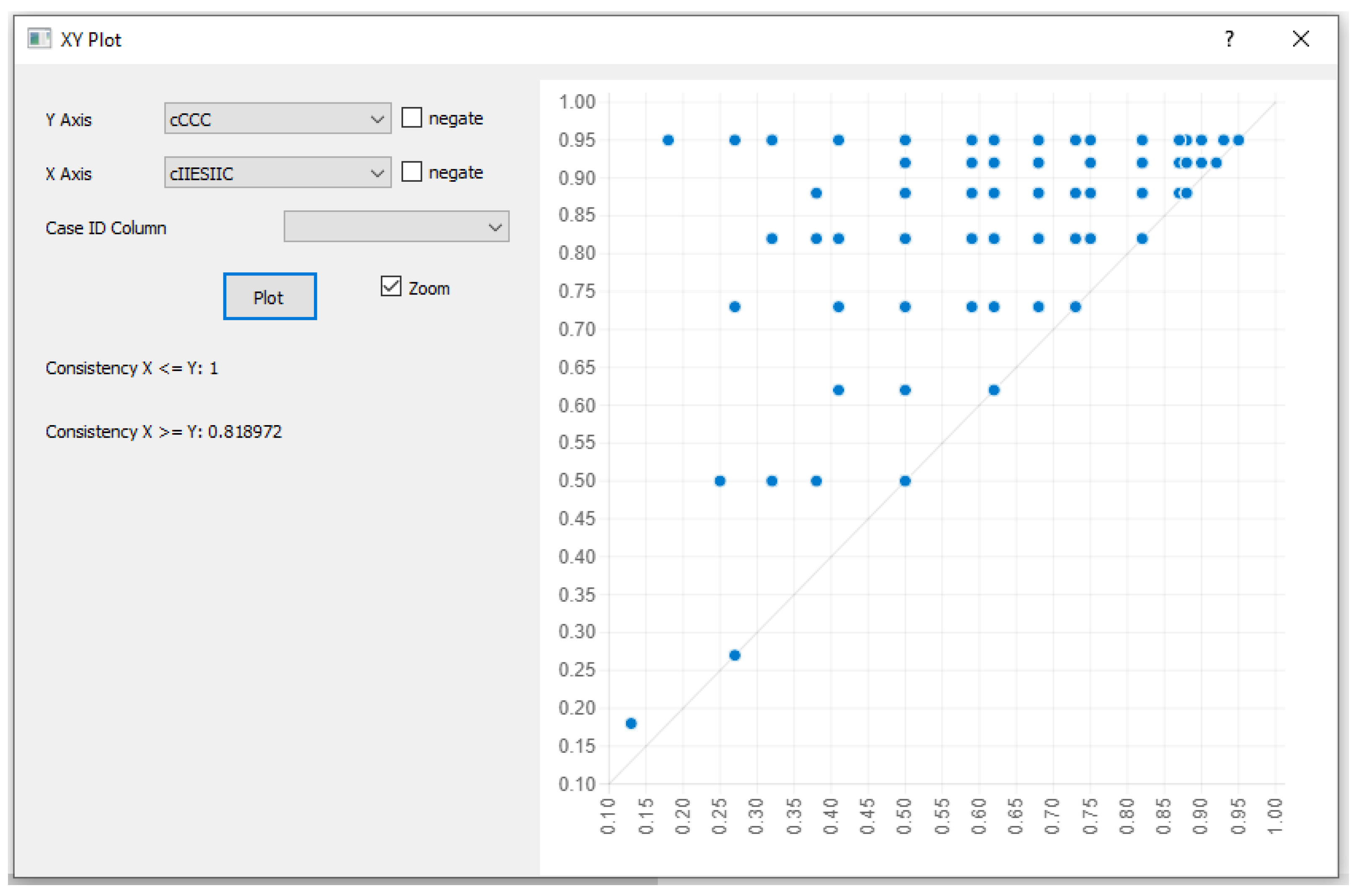This screenshot has height=896, width=1359.
Task: Click the lowest data point near 0.18
Action: tap(631, 724)
